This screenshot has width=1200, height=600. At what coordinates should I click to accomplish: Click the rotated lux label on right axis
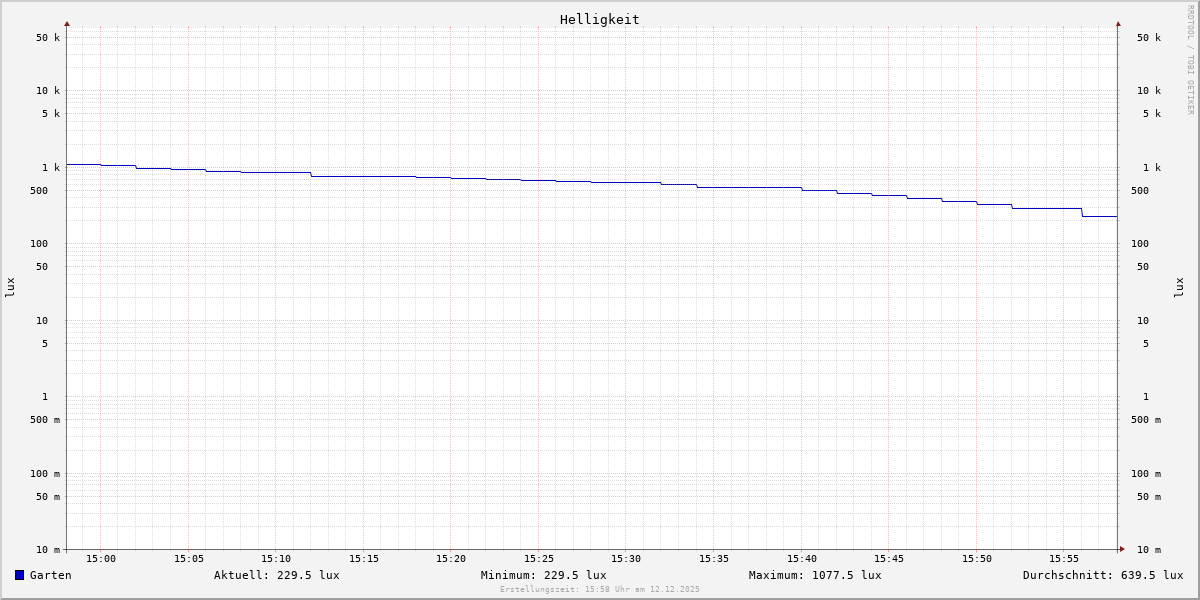pos(1180,287)
